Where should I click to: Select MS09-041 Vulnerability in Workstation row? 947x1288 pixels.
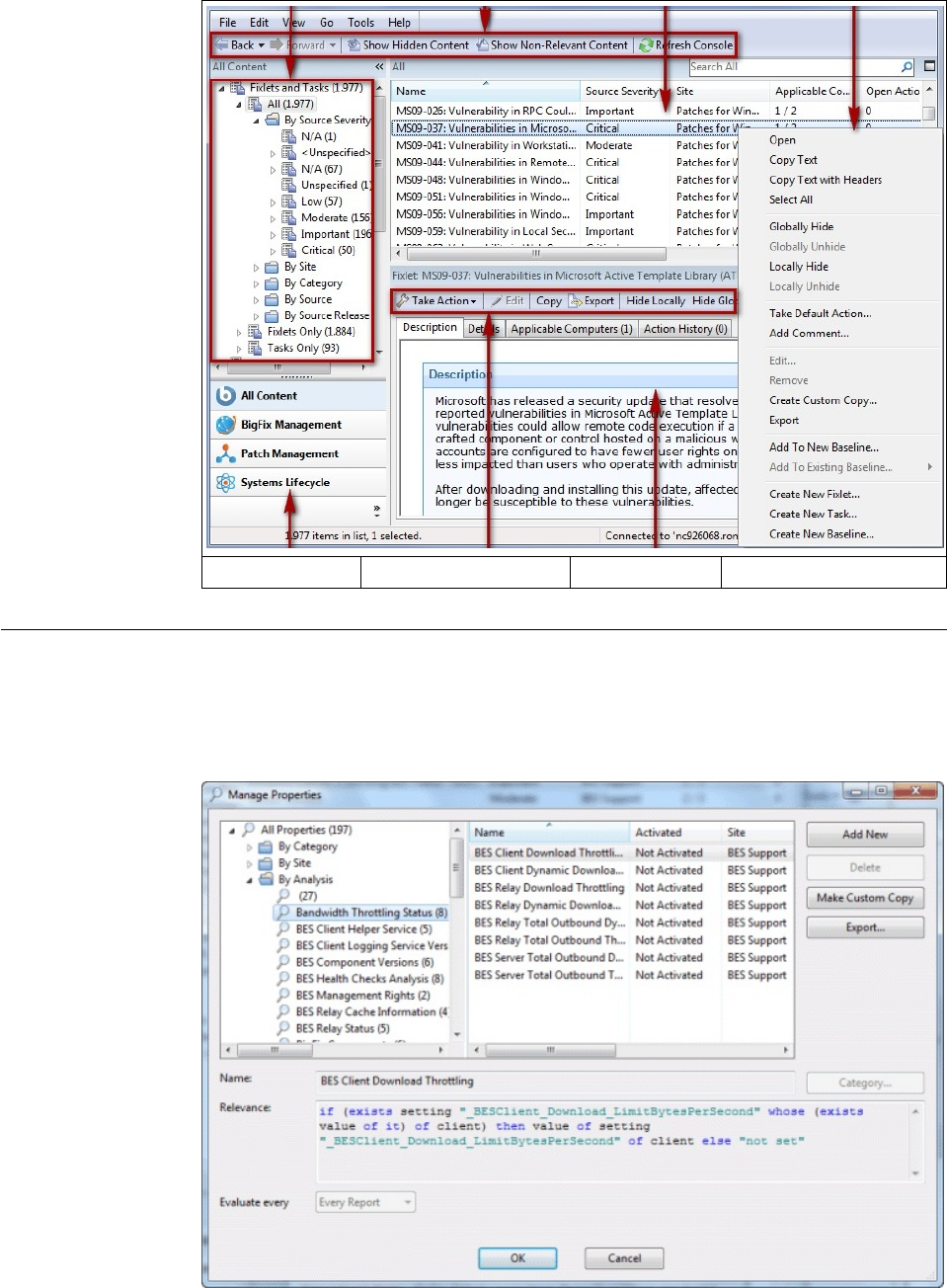point(564,145)
